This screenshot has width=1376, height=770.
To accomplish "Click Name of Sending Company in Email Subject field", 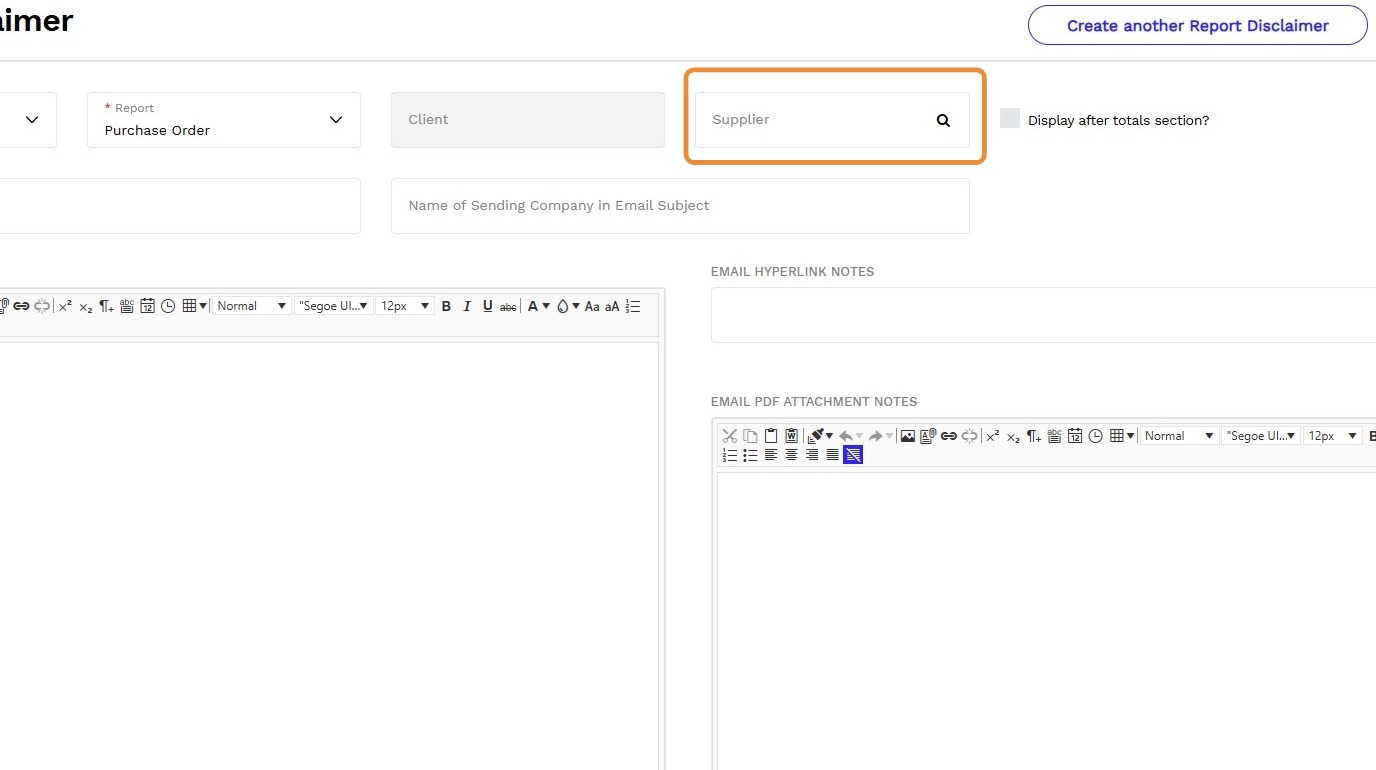I will point(680,206).
